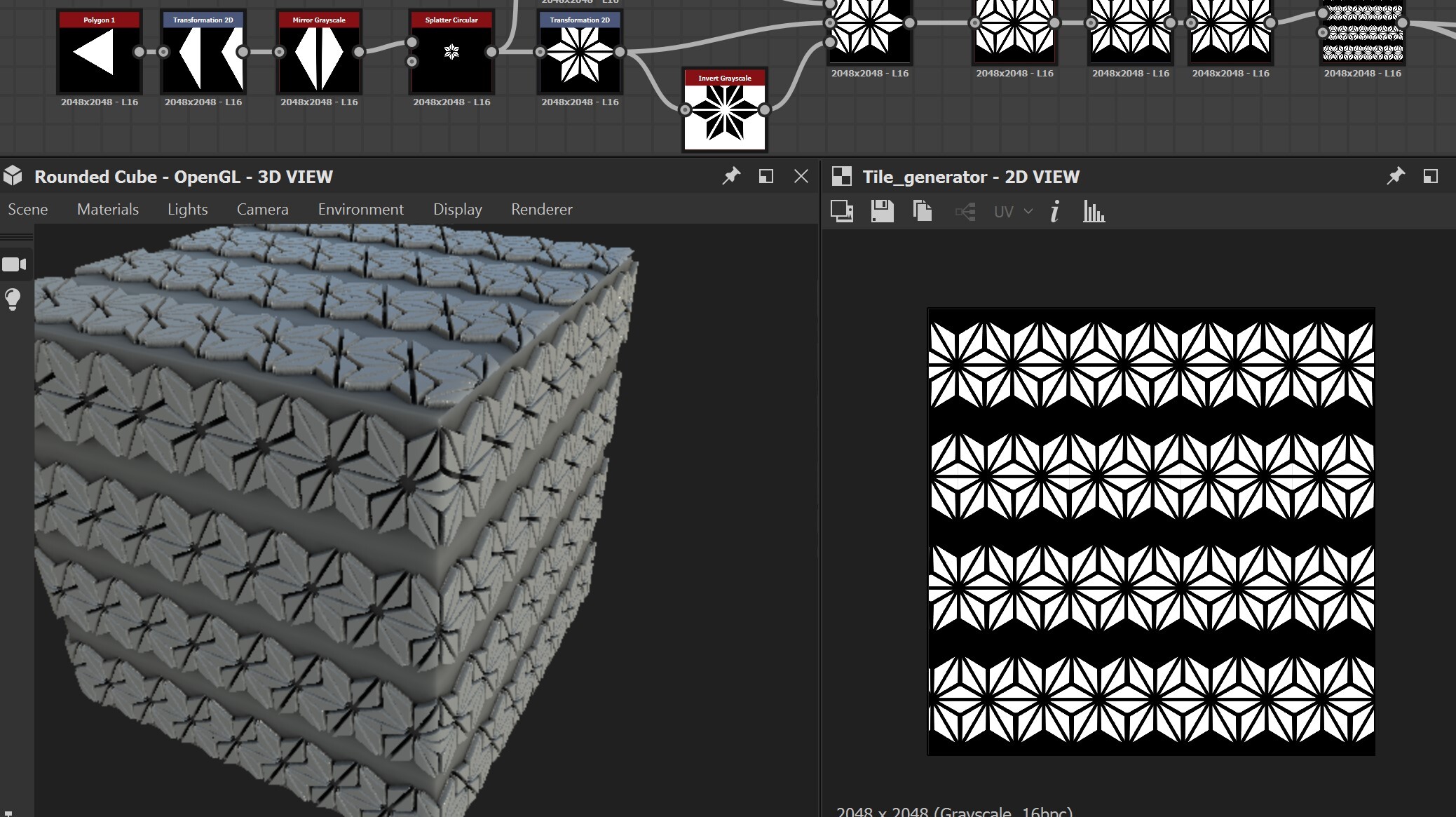This screenshot has height=817, width=1456.
Task: Open the Materials menu
Action: pyautogui.click(x=108, y=209)
